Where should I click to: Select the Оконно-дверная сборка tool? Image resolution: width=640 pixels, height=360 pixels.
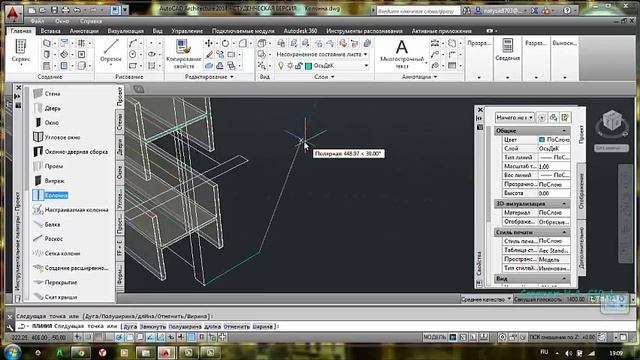pyautogui.click(x=70, y=151)
